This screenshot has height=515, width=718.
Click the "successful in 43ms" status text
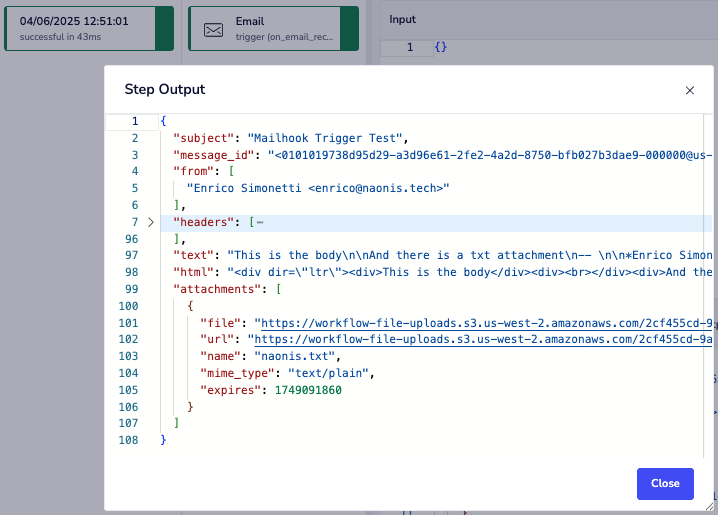[60, 37]
